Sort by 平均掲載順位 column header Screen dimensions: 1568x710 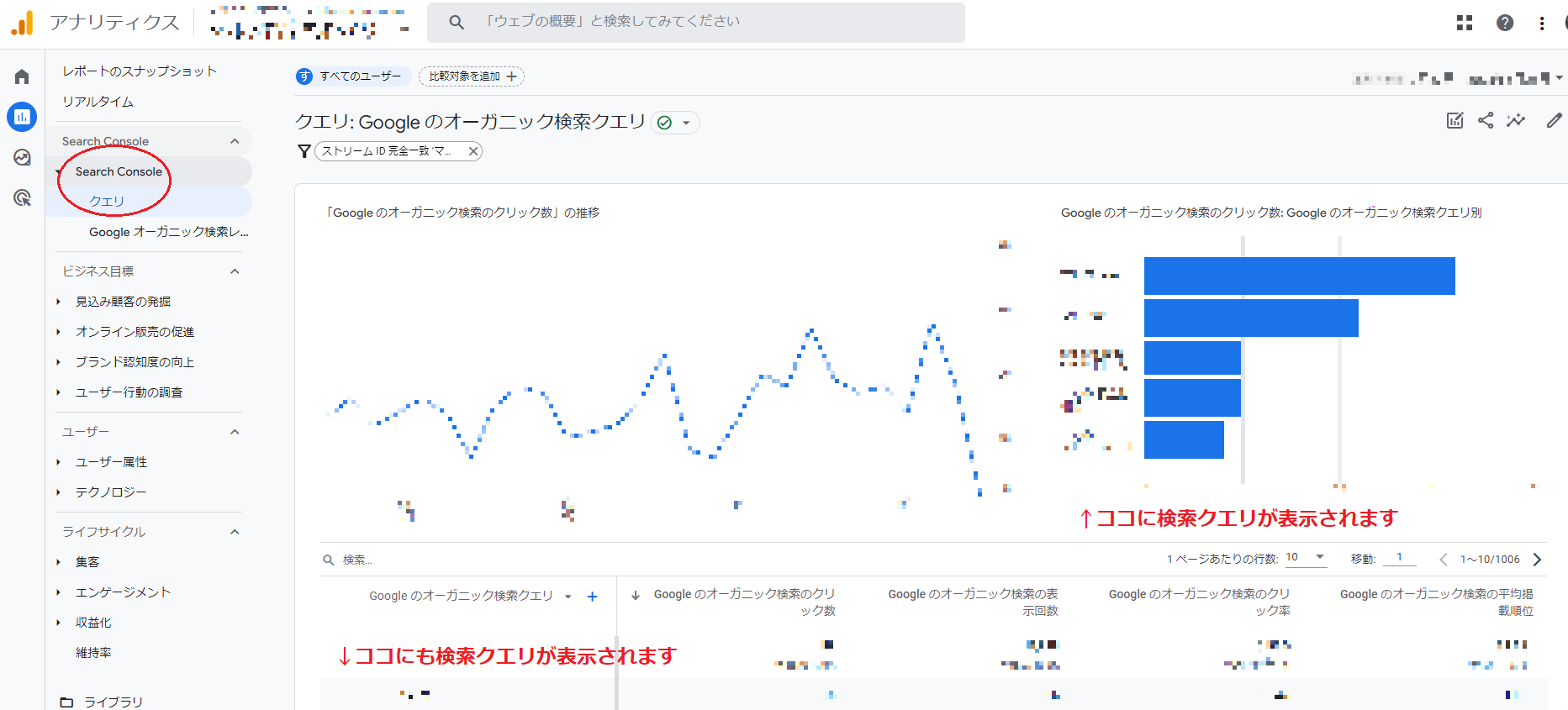click(1436, 602)
